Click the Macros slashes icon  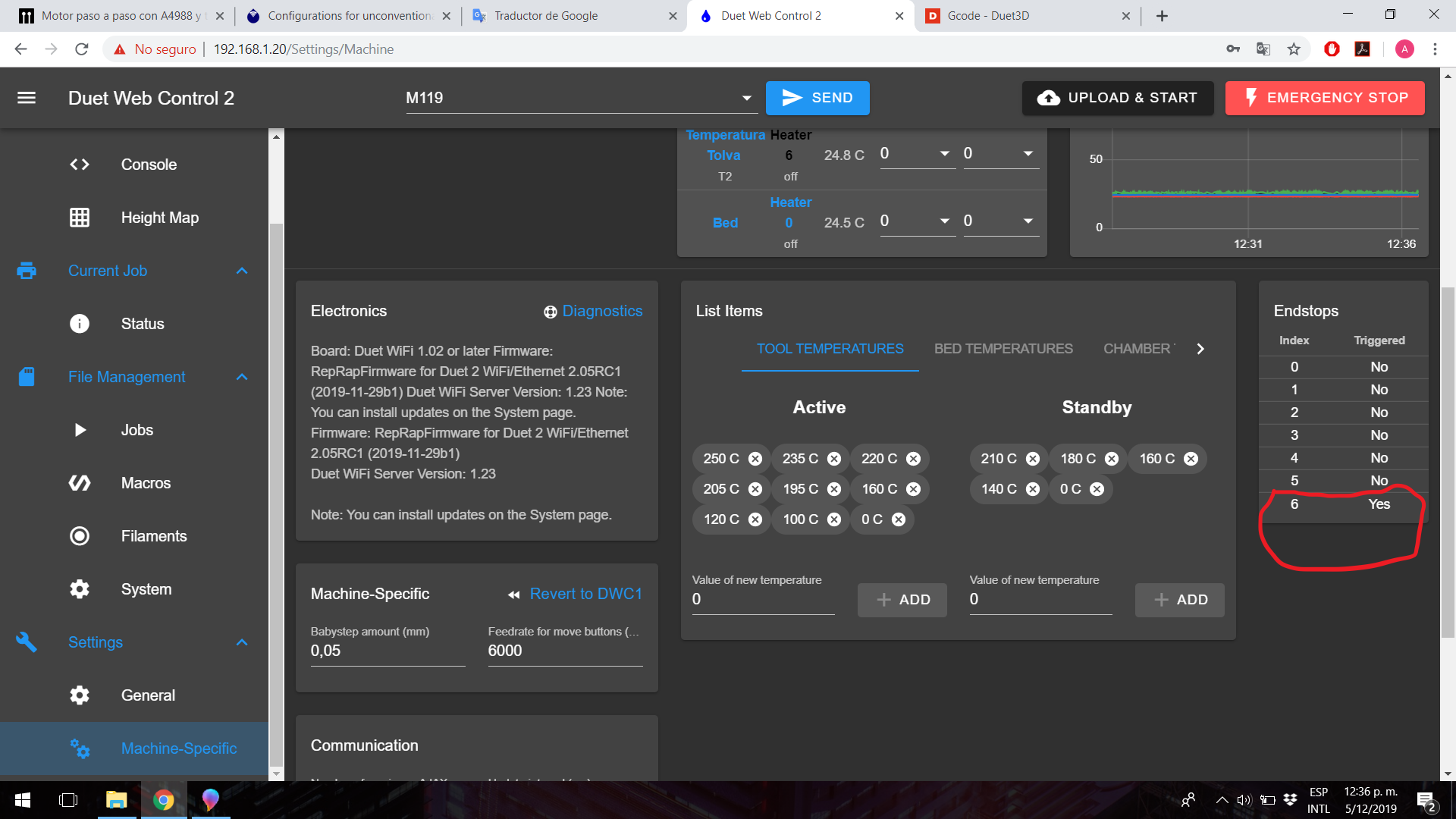click(80, 483)
